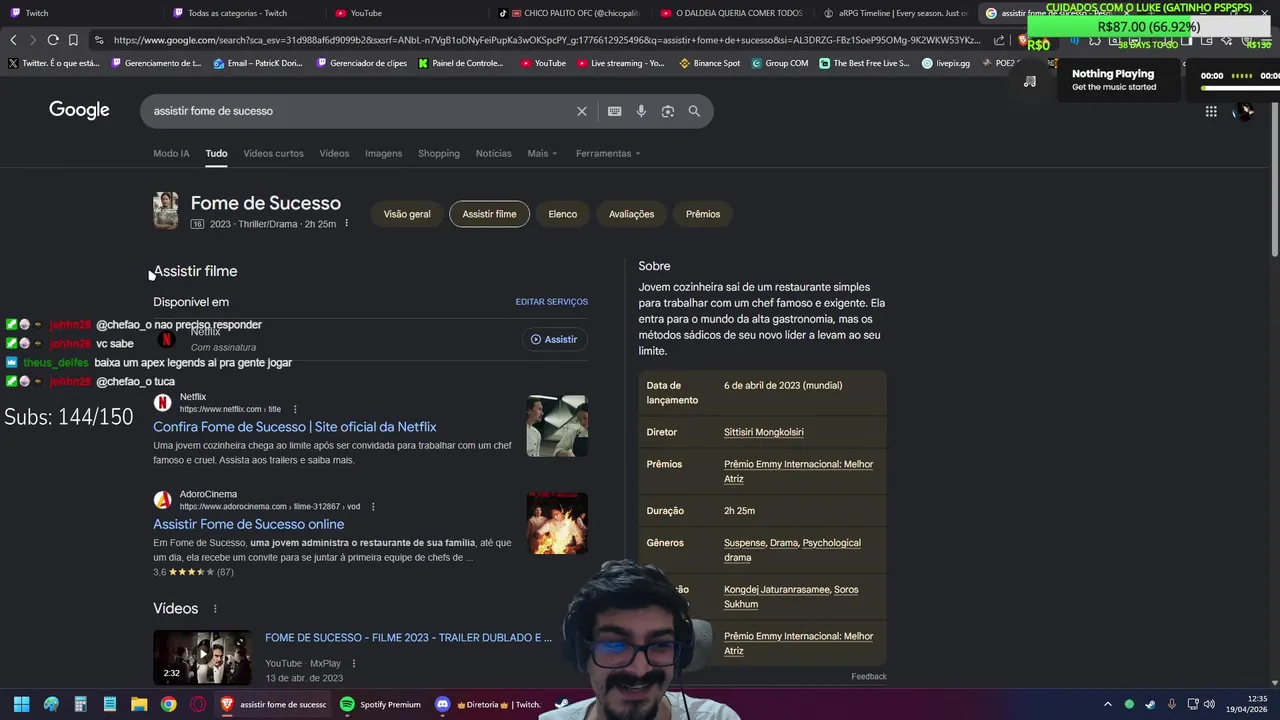Click the Kongdej Jaturanrasamee link

(777, 589)
